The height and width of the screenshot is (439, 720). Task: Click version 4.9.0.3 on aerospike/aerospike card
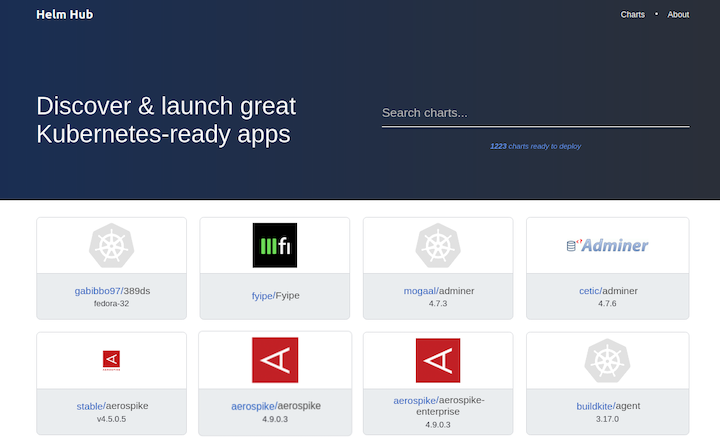[275, 419]
